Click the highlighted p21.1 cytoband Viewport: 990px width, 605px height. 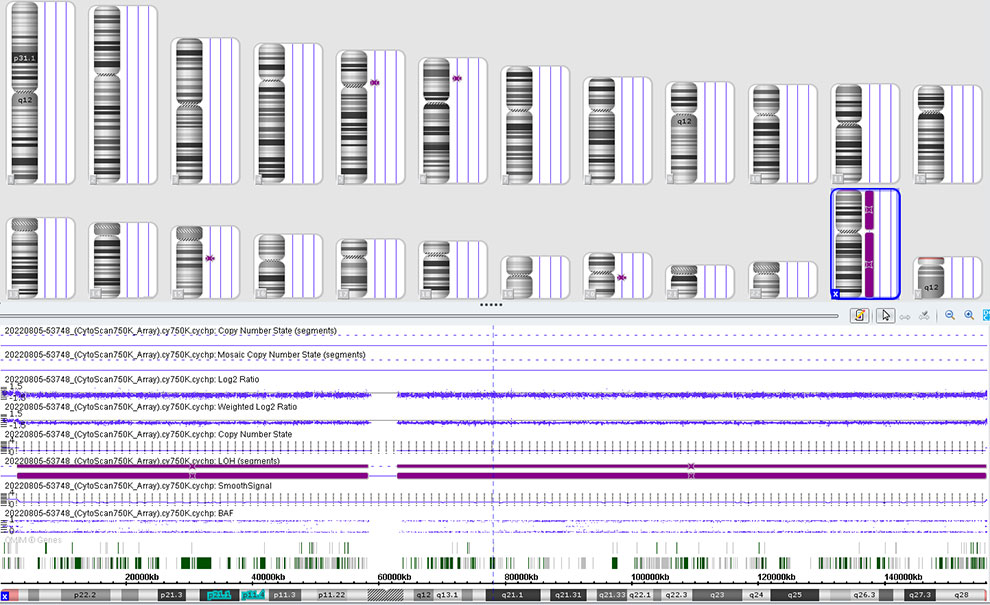click(218, 595)
